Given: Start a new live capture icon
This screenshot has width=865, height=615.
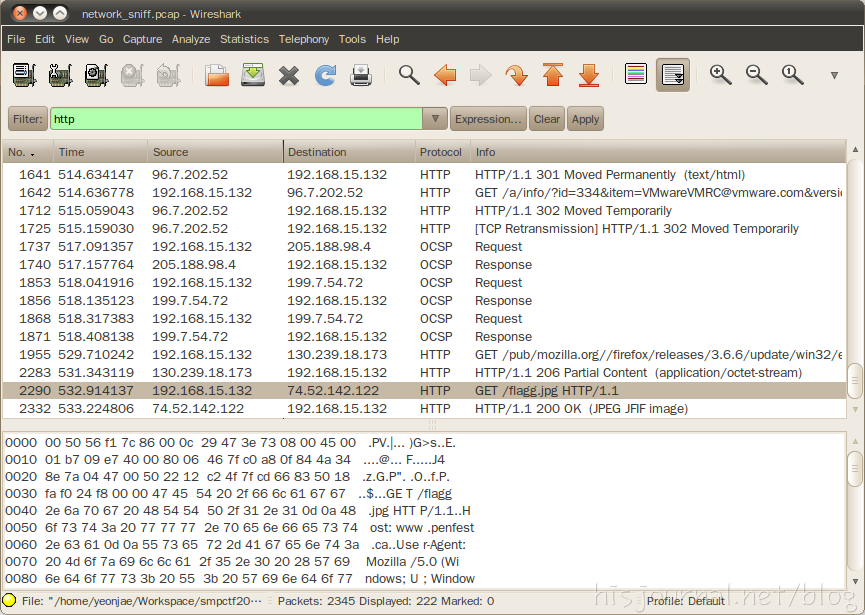Looking at the screenshot, I should (x=97, y=75).
